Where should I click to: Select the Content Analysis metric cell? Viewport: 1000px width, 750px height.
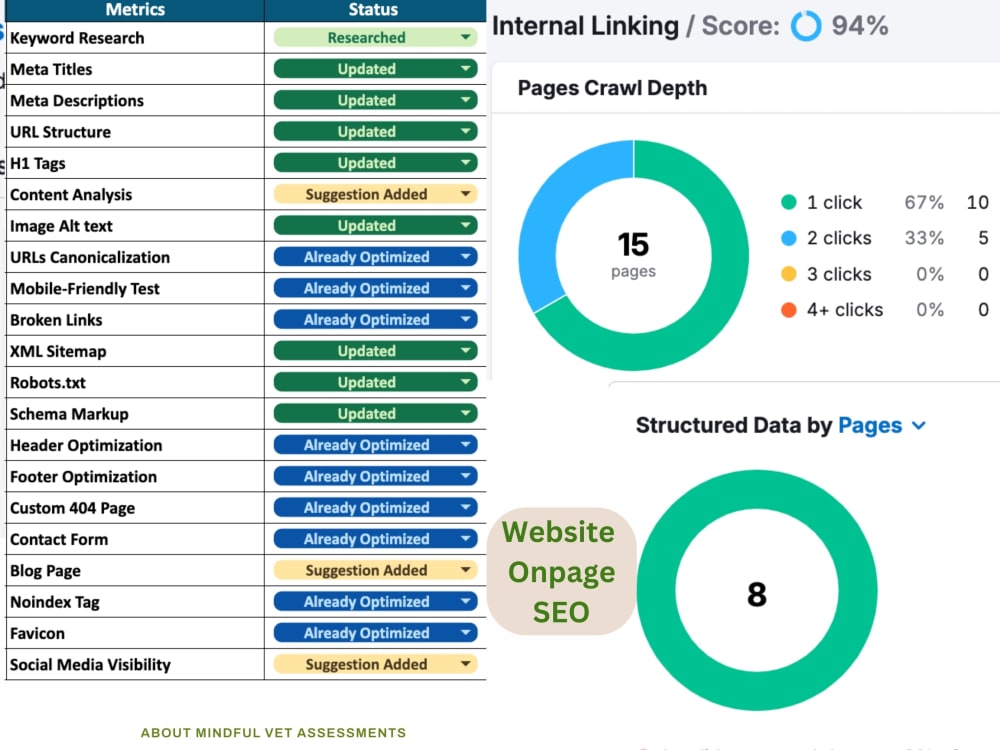tap(135, 194)
